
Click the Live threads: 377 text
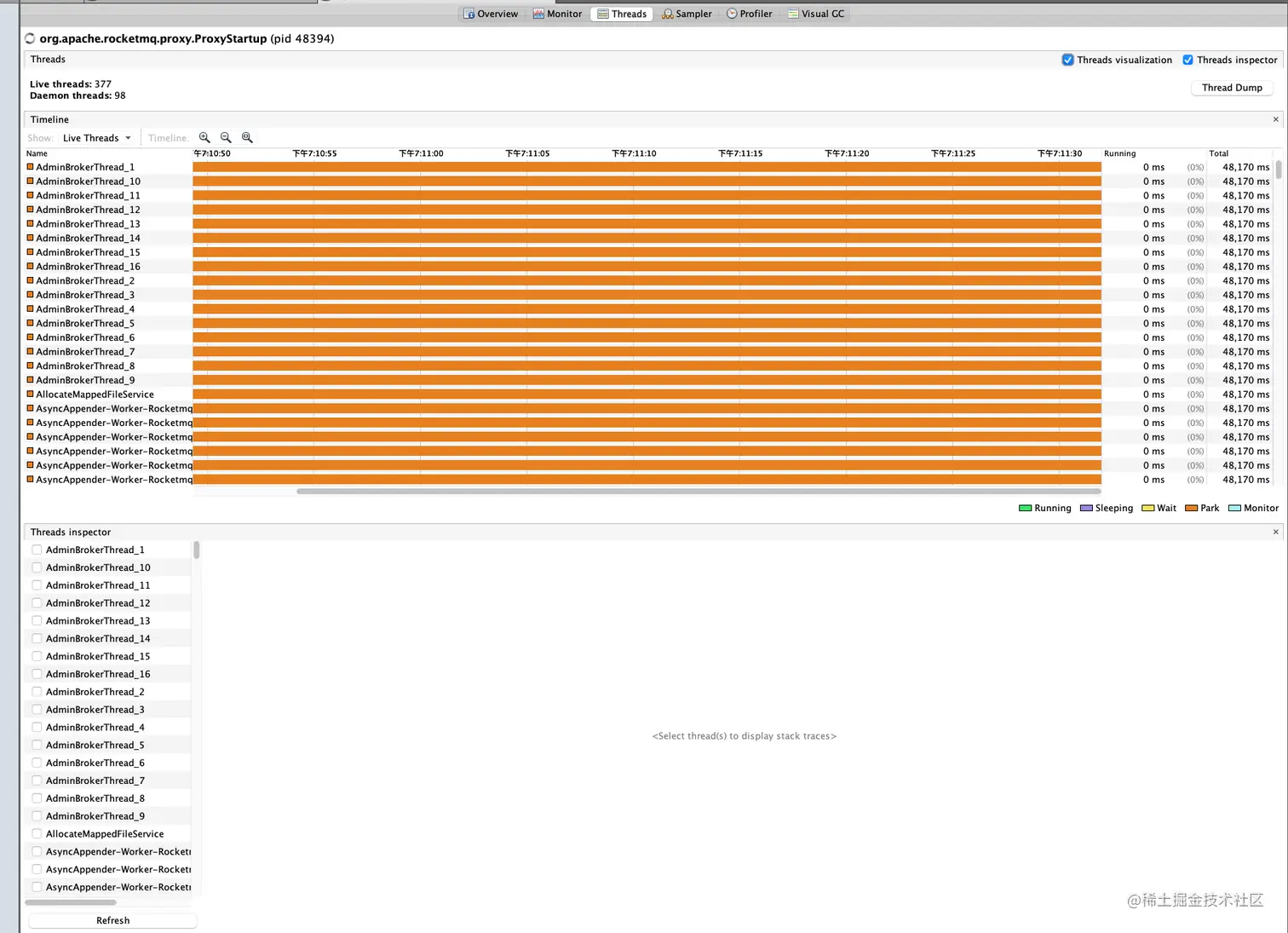click(x=71, y=84)
